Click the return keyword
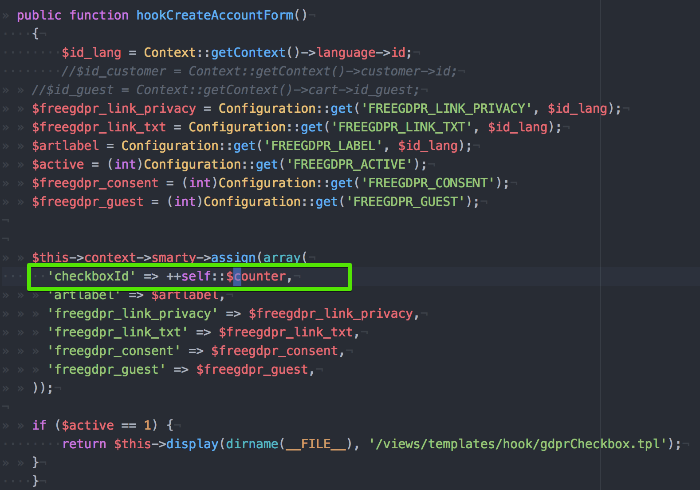The height and width of the screenshot is (490, 700). [84, 444]
